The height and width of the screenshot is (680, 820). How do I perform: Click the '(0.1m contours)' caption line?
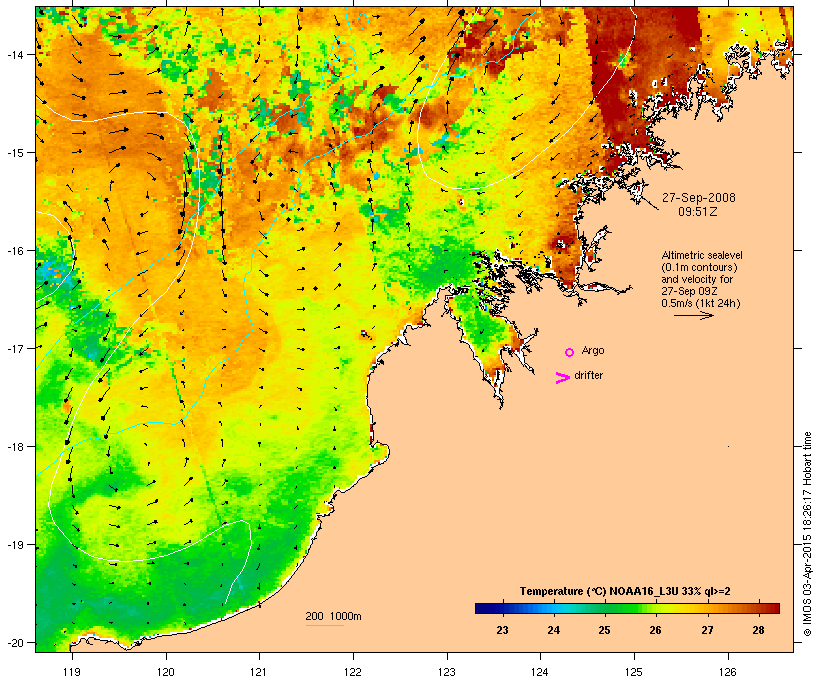pos(699,267)
